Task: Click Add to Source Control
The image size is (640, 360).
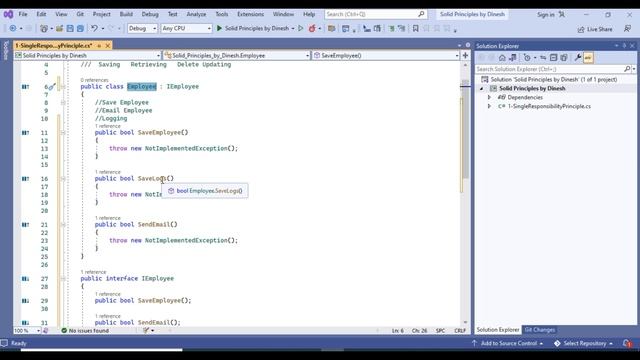Action: tap(508, 344)
